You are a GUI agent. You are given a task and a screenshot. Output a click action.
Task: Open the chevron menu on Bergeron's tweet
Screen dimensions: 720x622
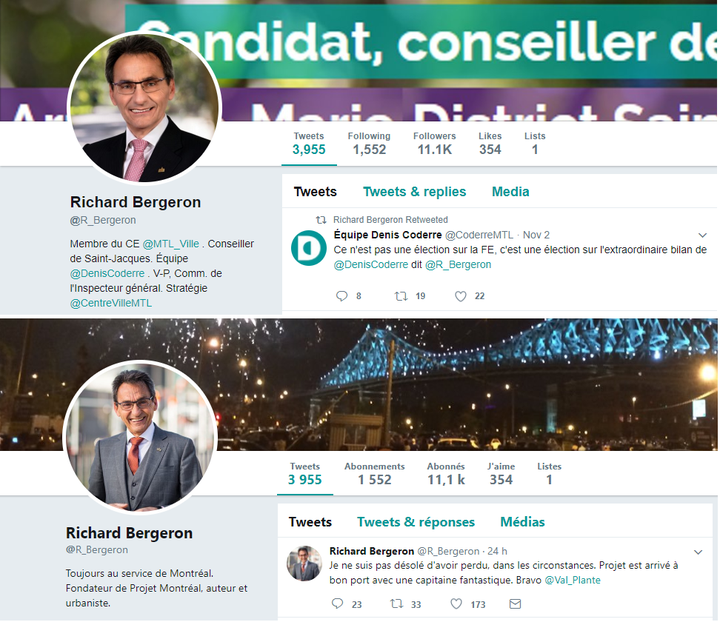(698, 552)
